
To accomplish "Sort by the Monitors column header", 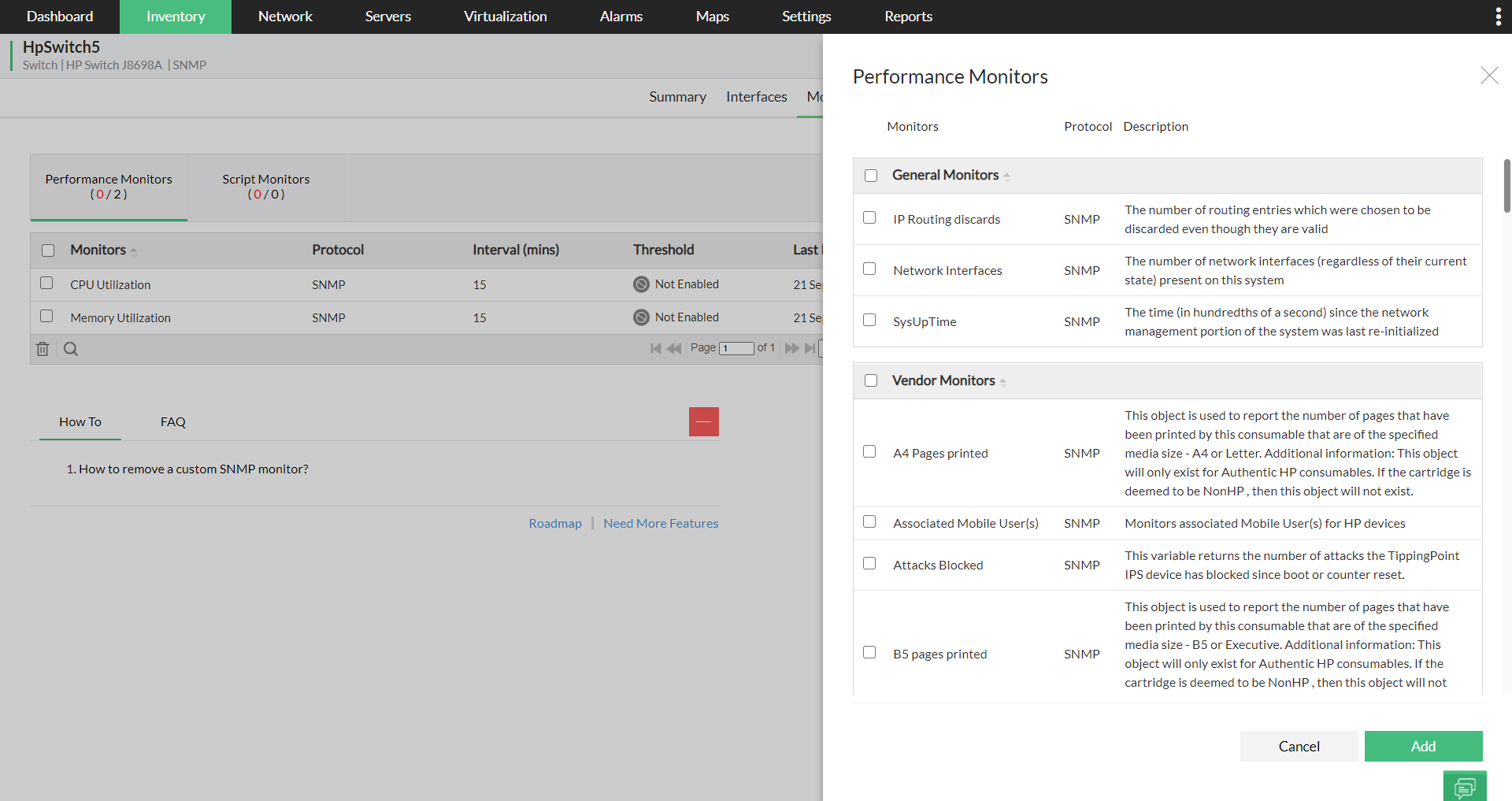I will (x=98, y=250).
